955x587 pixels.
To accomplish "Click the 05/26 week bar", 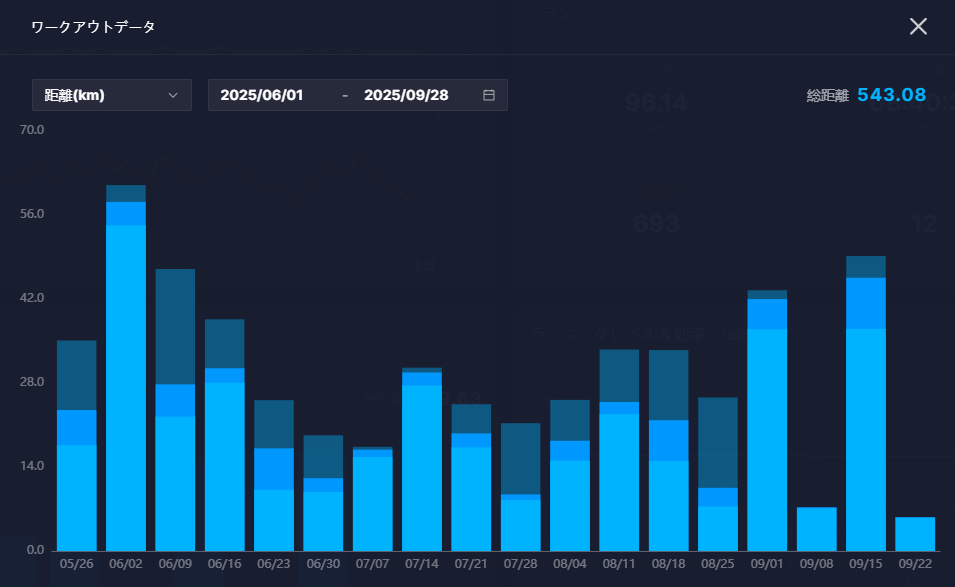I will click(77, 450).
